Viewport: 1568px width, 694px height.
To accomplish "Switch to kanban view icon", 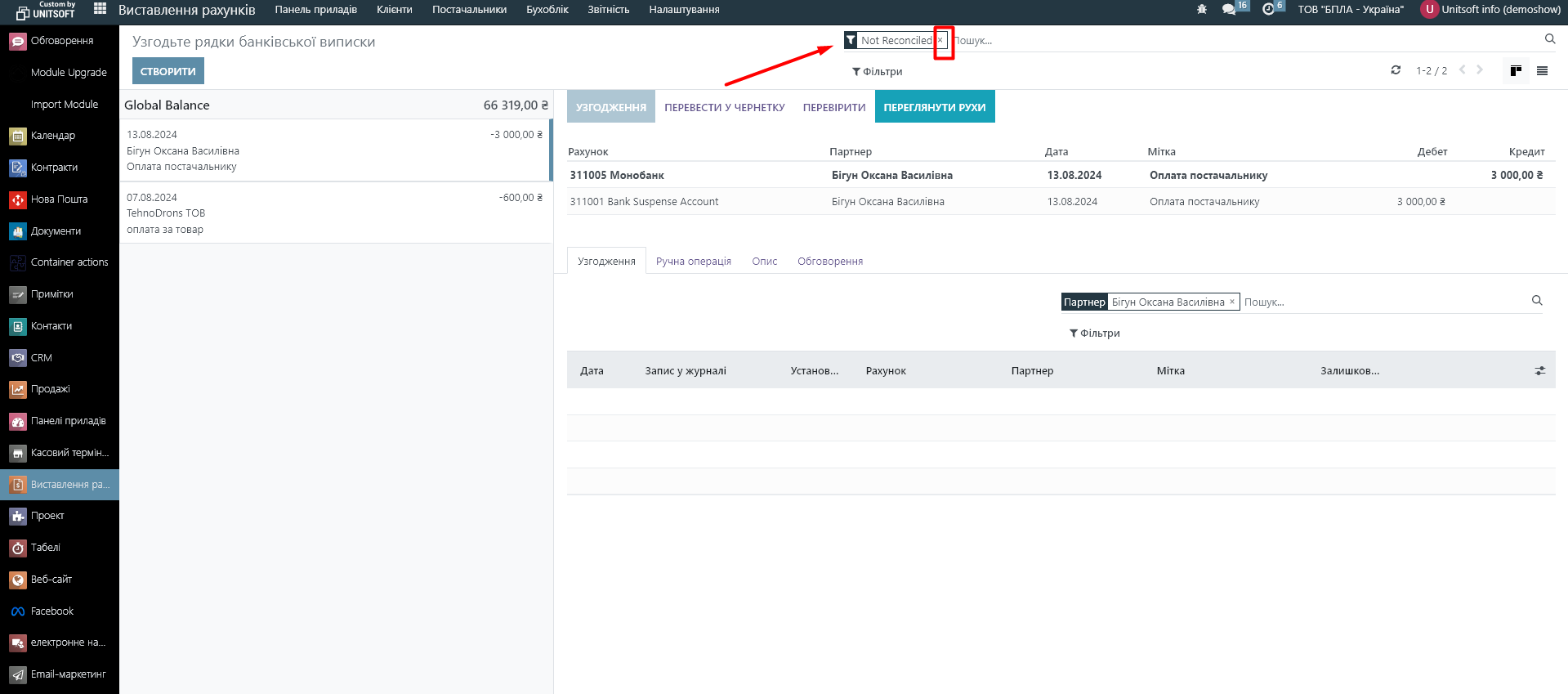I will tap(1516, 71).
